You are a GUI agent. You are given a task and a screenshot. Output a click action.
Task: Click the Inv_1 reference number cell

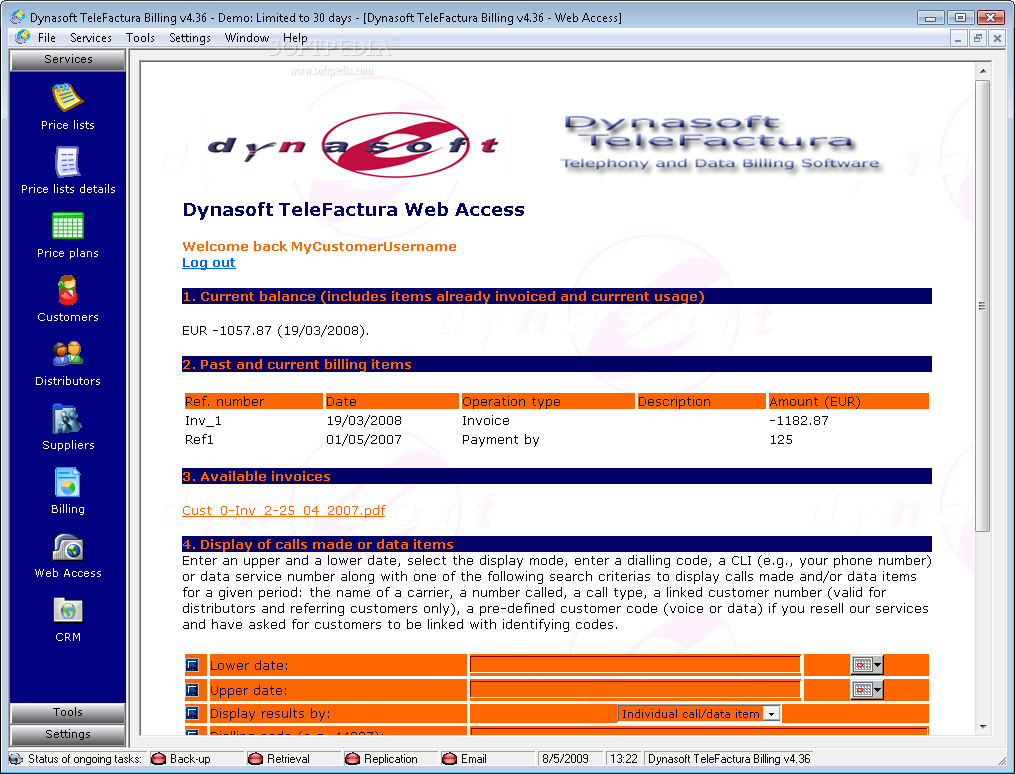tap(203, 421)
